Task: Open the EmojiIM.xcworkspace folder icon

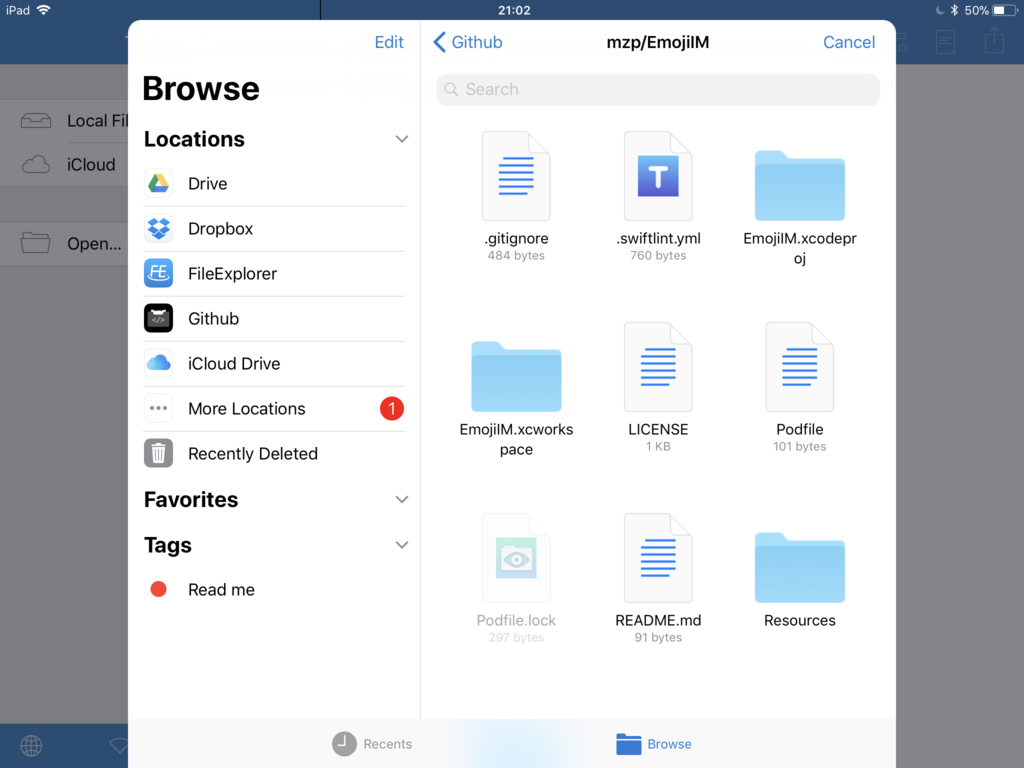Action: click(x=516, y=377)
